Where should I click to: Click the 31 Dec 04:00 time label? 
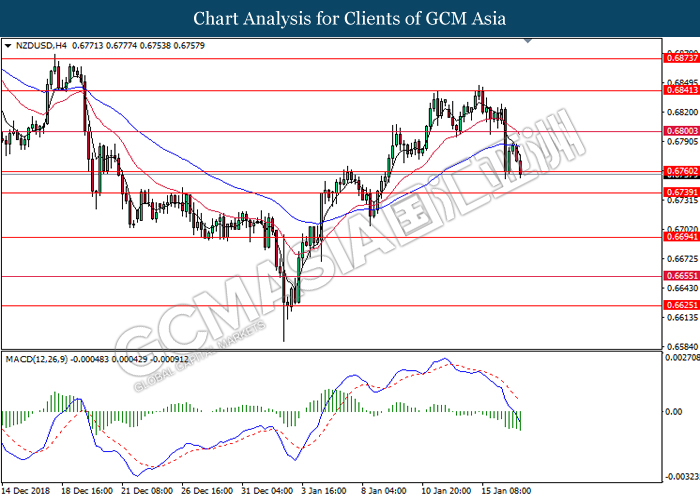click(x=267, y=491)
